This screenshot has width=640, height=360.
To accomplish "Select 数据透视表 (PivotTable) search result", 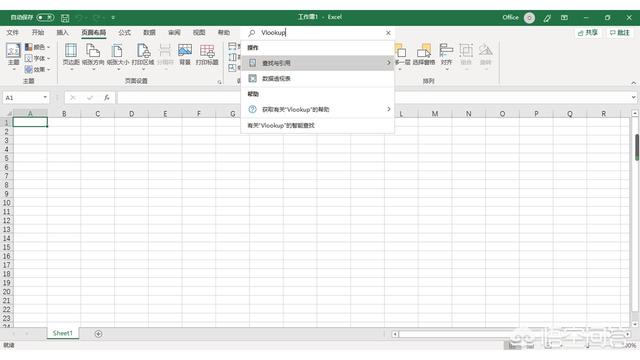I will tap(318, 78).
